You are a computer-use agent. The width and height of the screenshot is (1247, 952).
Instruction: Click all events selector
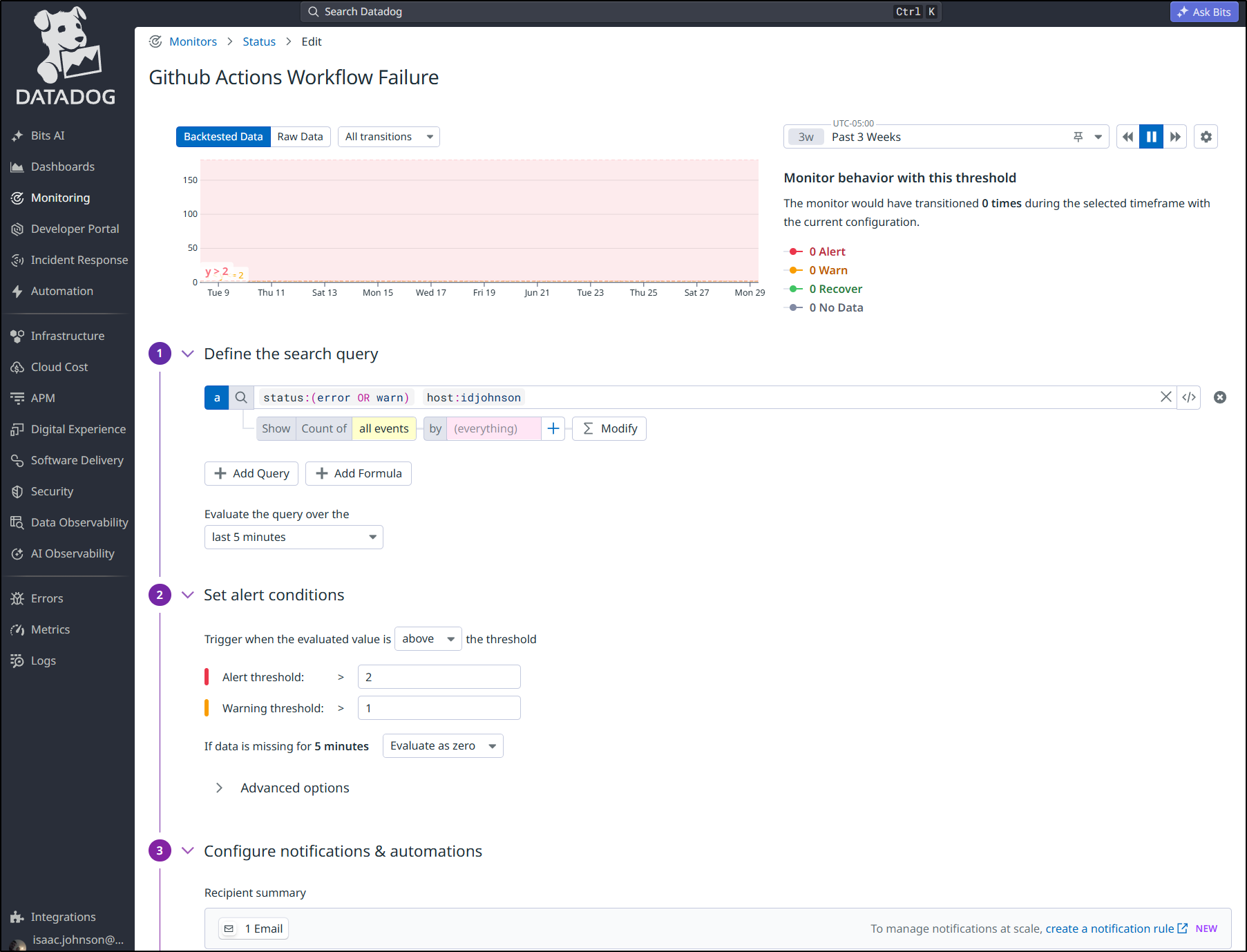(384, 428)
